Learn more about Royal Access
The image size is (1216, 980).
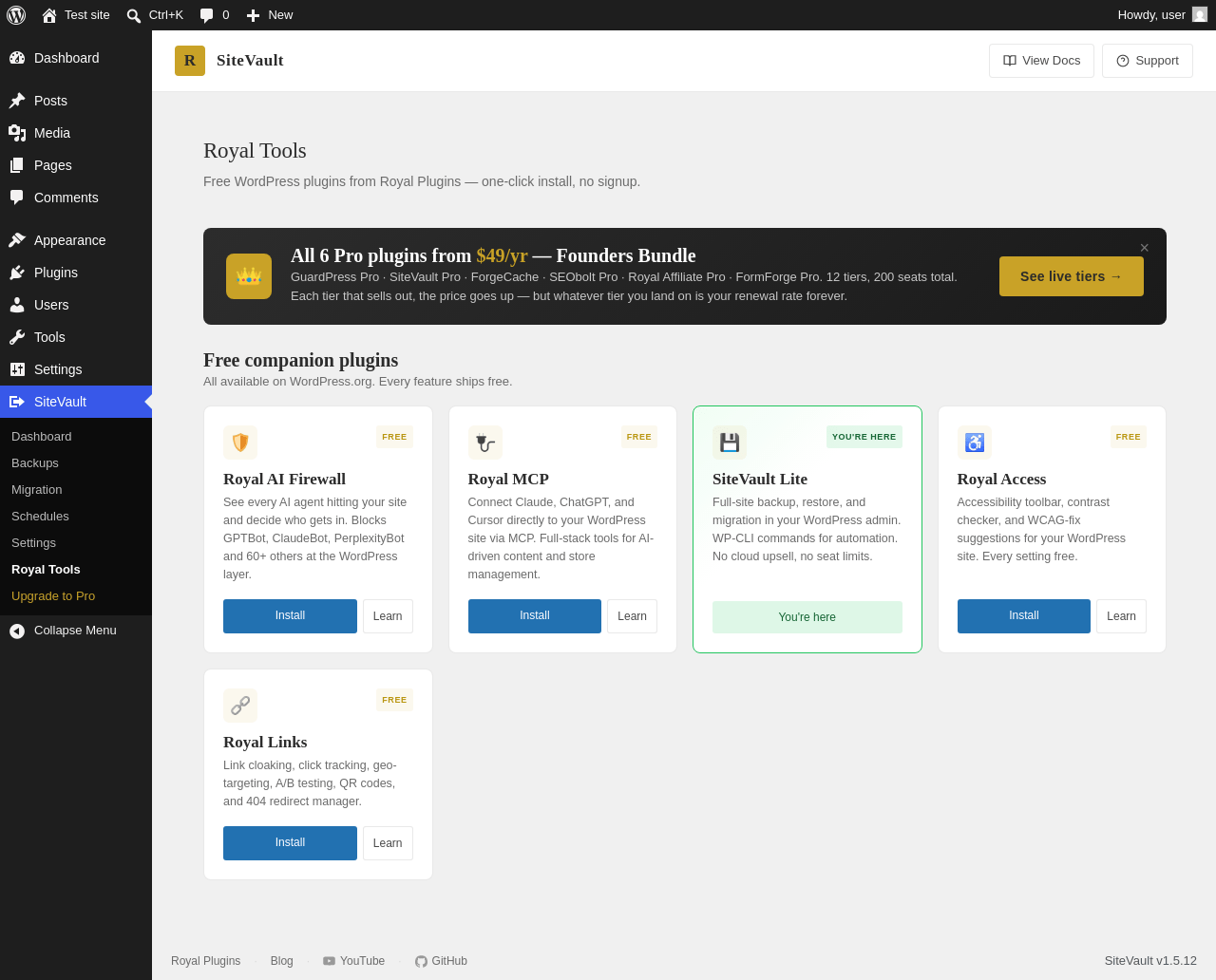[1122, 616]
